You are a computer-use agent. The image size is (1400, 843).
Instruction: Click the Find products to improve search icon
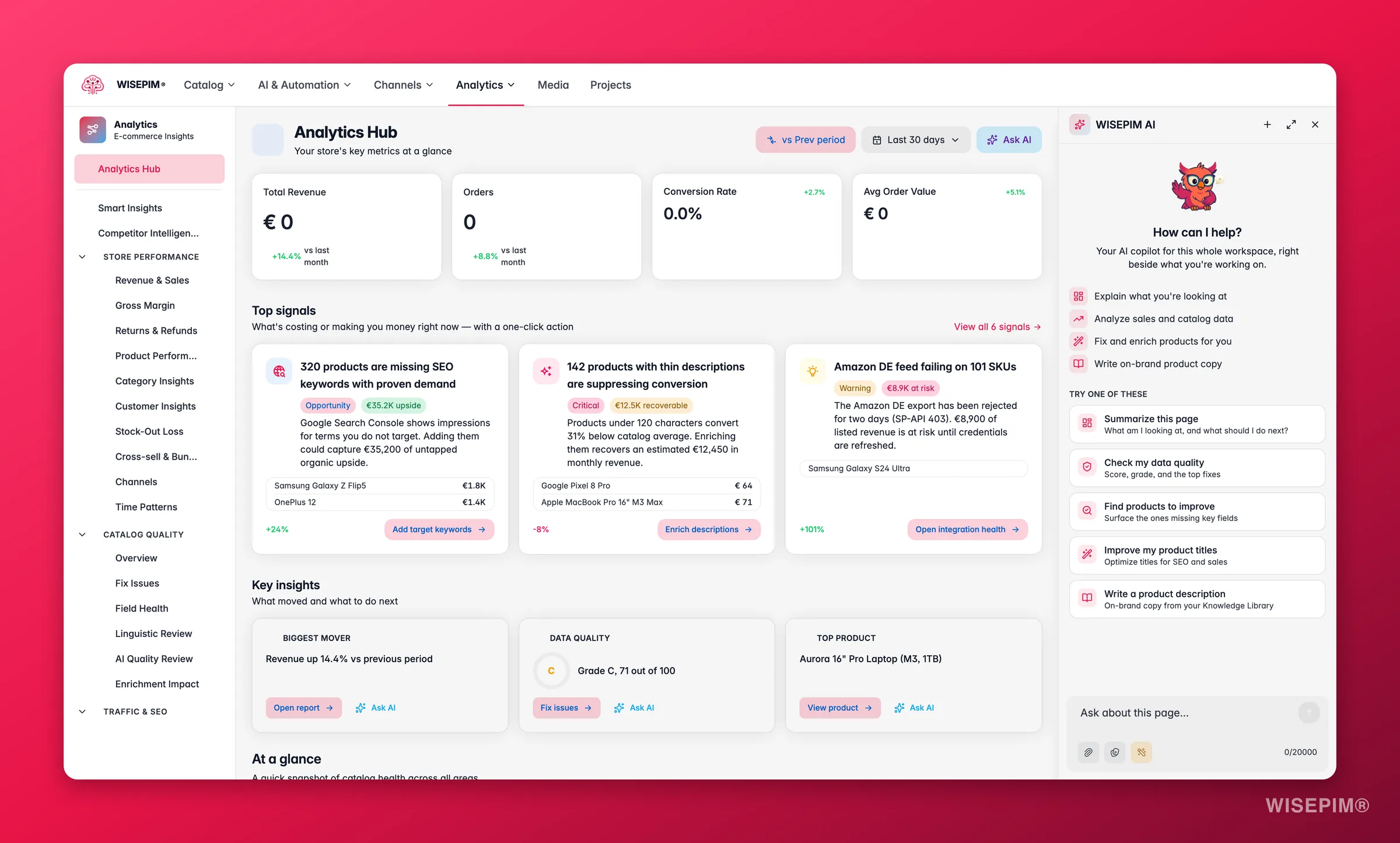(x=1087, y=510)
